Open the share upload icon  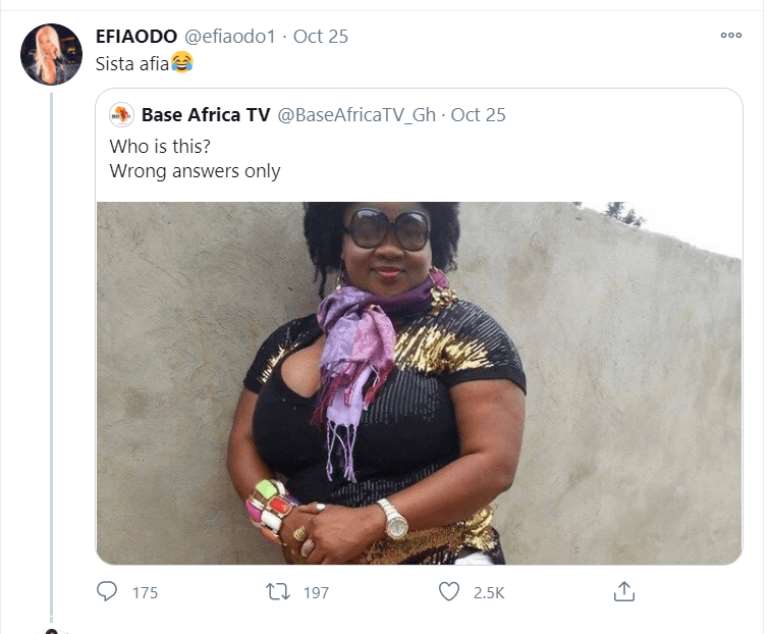(624, 591)
